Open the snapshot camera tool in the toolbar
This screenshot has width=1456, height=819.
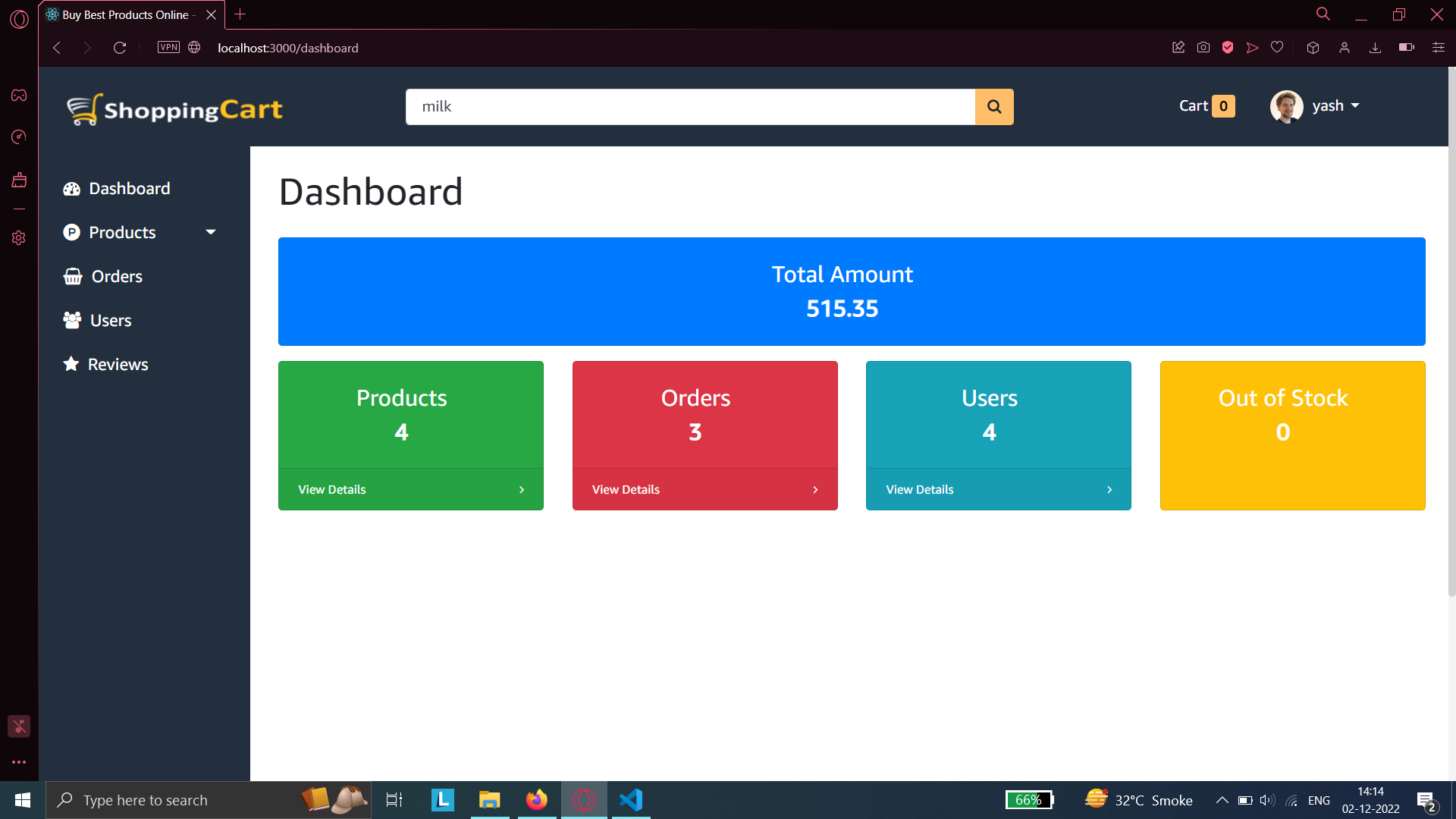click(x=1203, y=47)
